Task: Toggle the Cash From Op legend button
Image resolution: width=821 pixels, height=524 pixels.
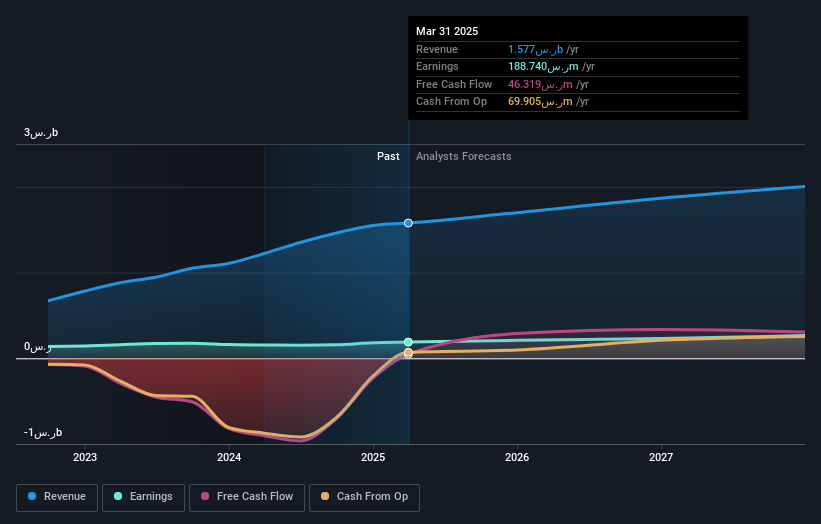Action: tap(364, 497)
